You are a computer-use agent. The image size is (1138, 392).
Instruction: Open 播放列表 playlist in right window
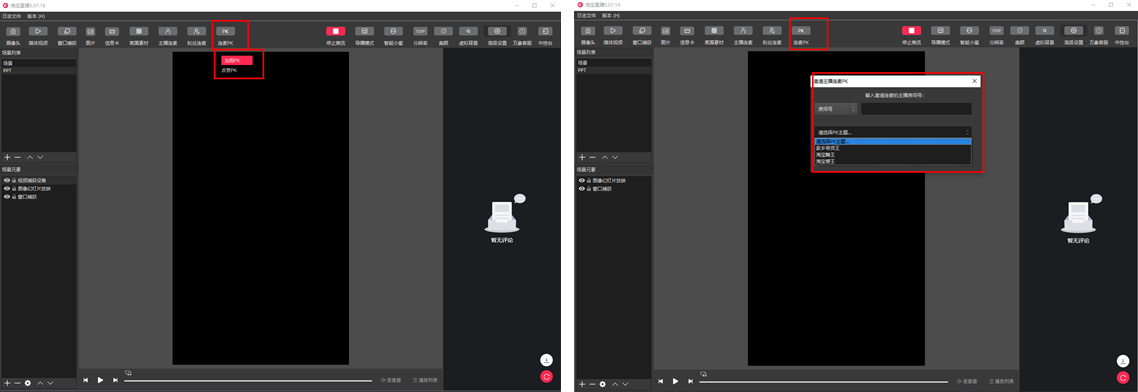[x=1002, y=380]
